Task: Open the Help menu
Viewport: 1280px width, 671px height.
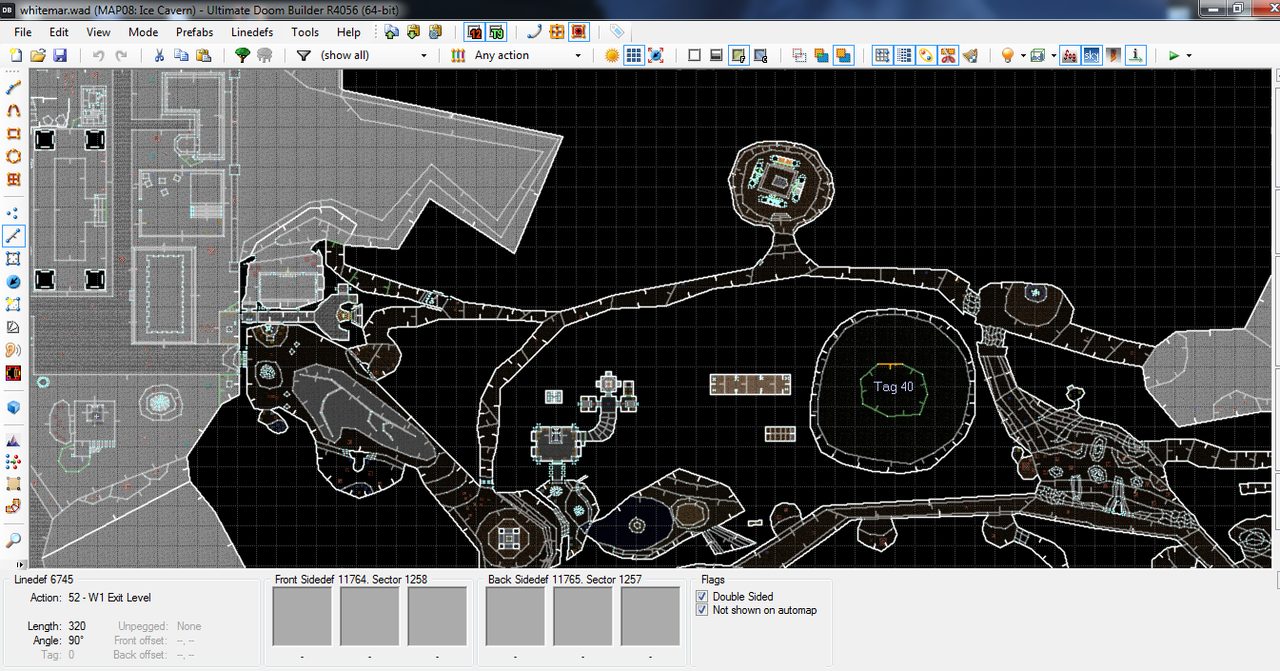Action: tap(349, 32)
